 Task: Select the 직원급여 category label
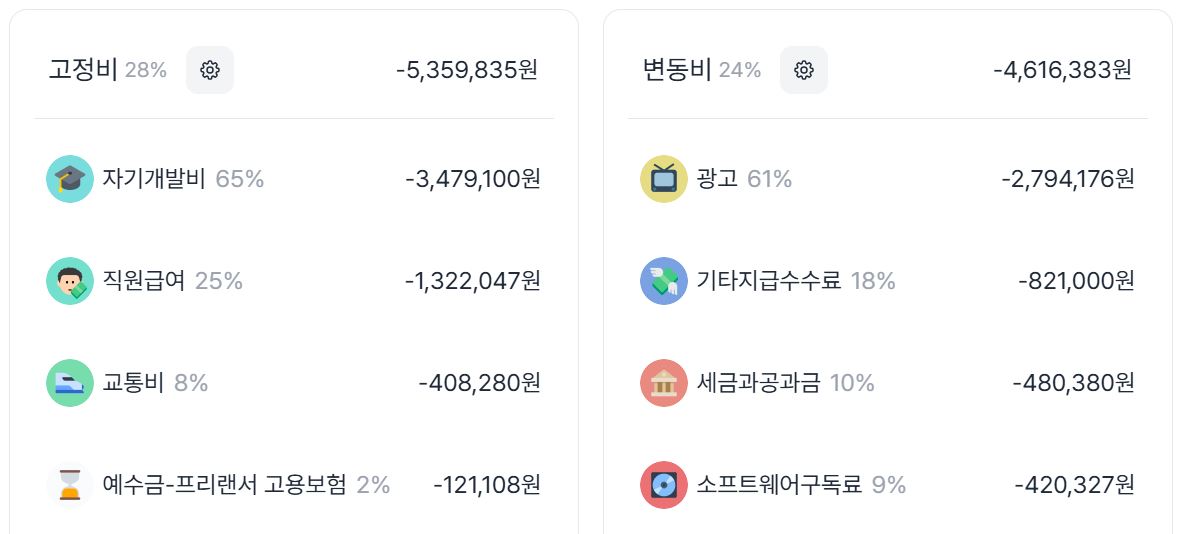click(144, 281)
